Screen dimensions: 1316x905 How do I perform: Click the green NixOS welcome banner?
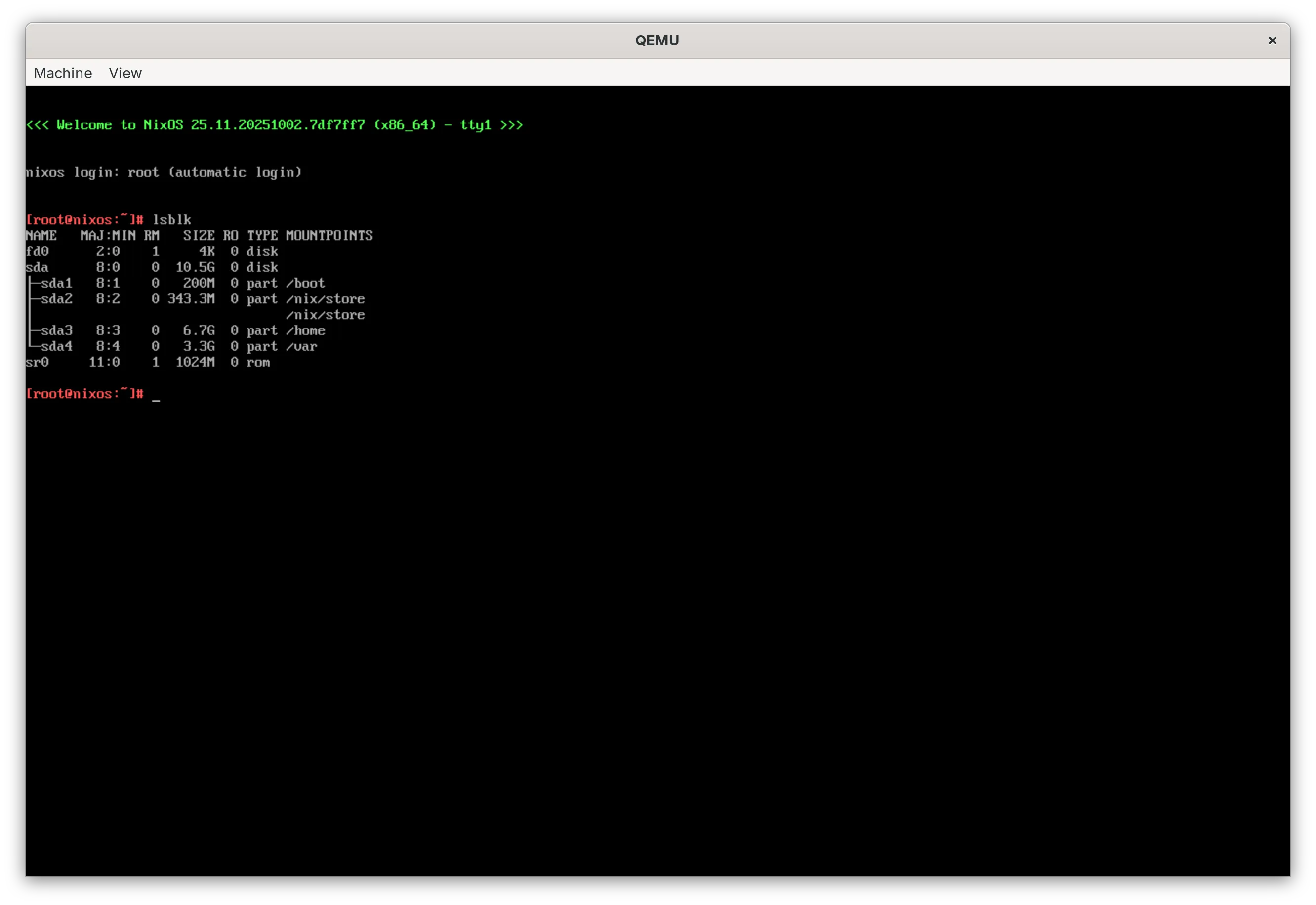point(275,125)
